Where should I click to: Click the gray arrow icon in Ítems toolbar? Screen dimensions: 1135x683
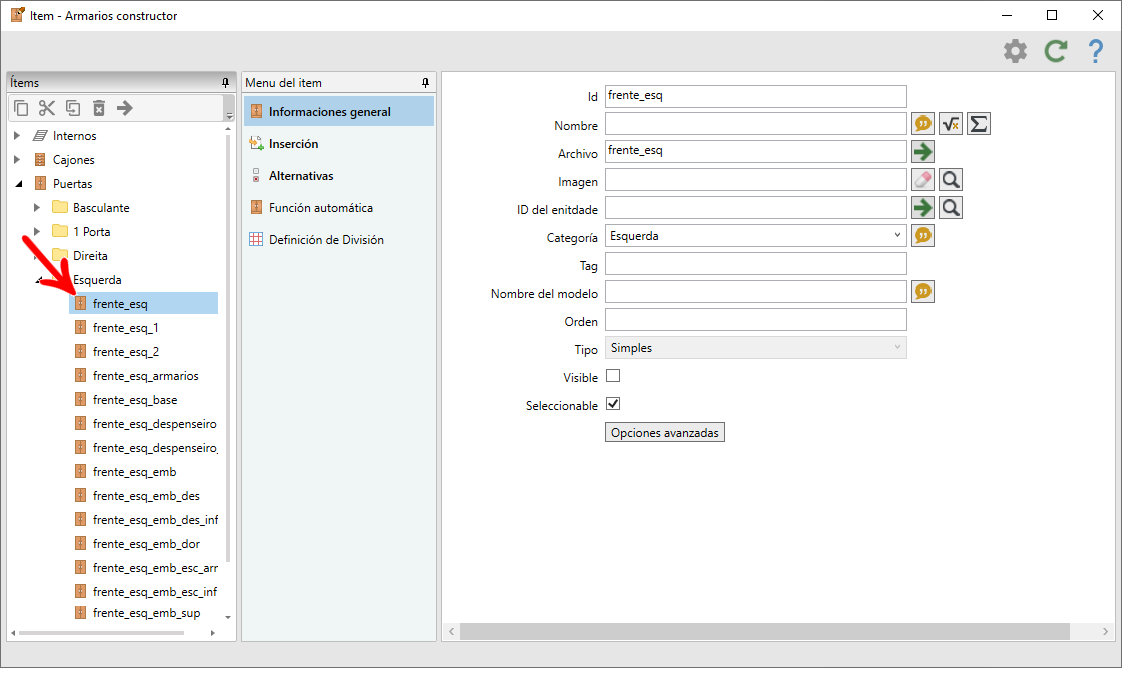point(126,109)
